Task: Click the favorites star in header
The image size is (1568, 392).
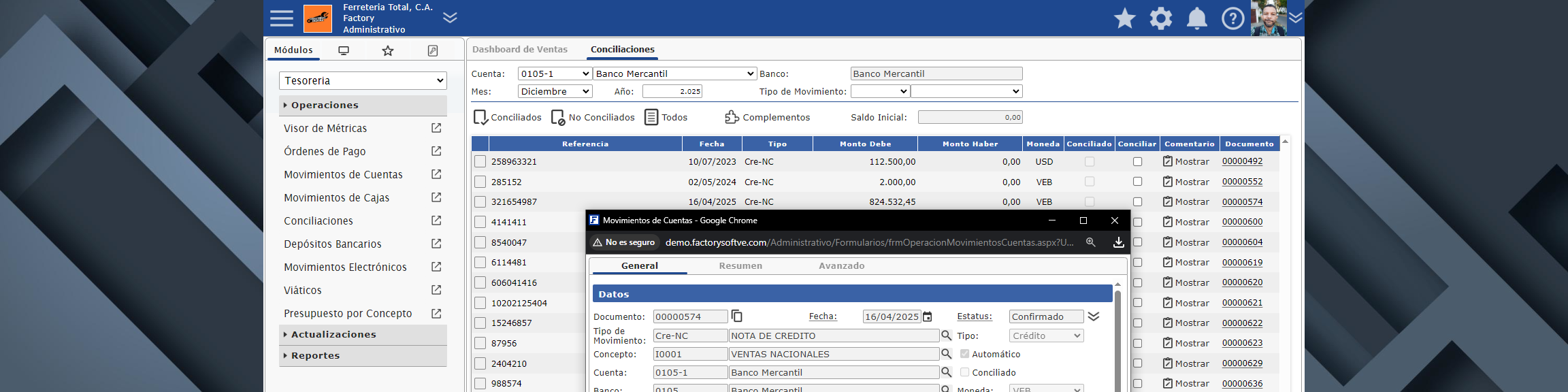Action: [1124, 18]
